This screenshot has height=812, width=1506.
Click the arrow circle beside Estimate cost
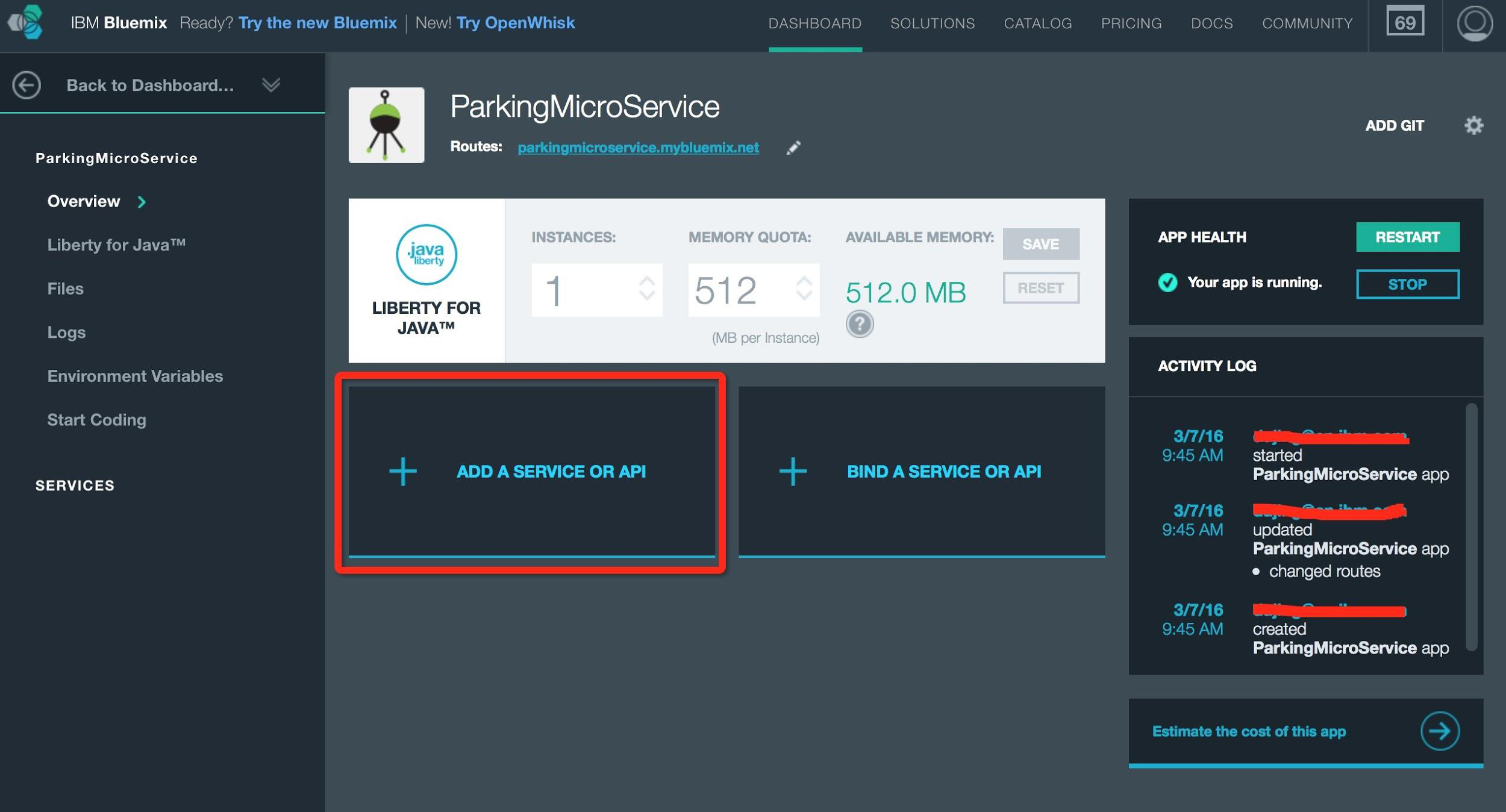click(x=1440, y=731)
